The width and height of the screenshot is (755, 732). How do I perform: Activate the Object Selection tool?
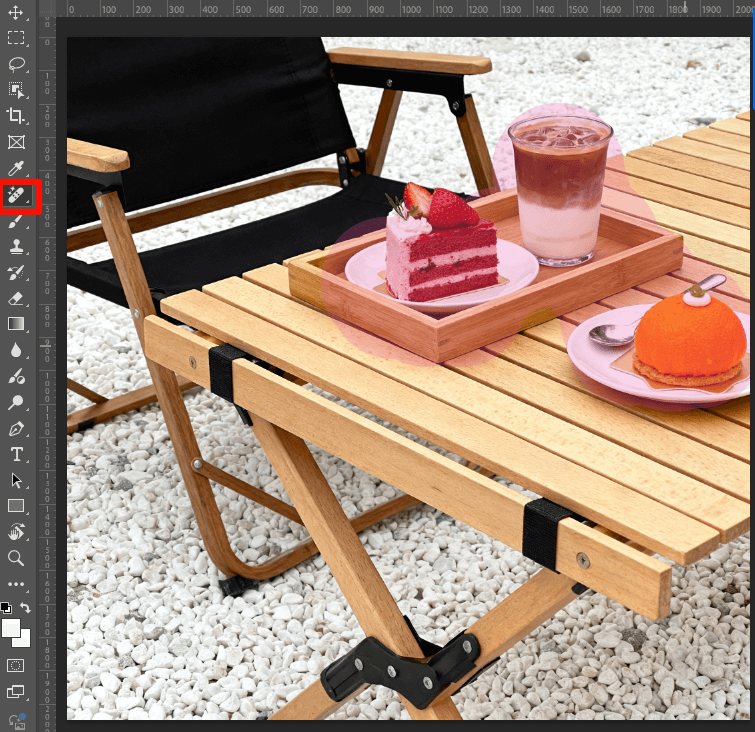[x=16, y=90]
